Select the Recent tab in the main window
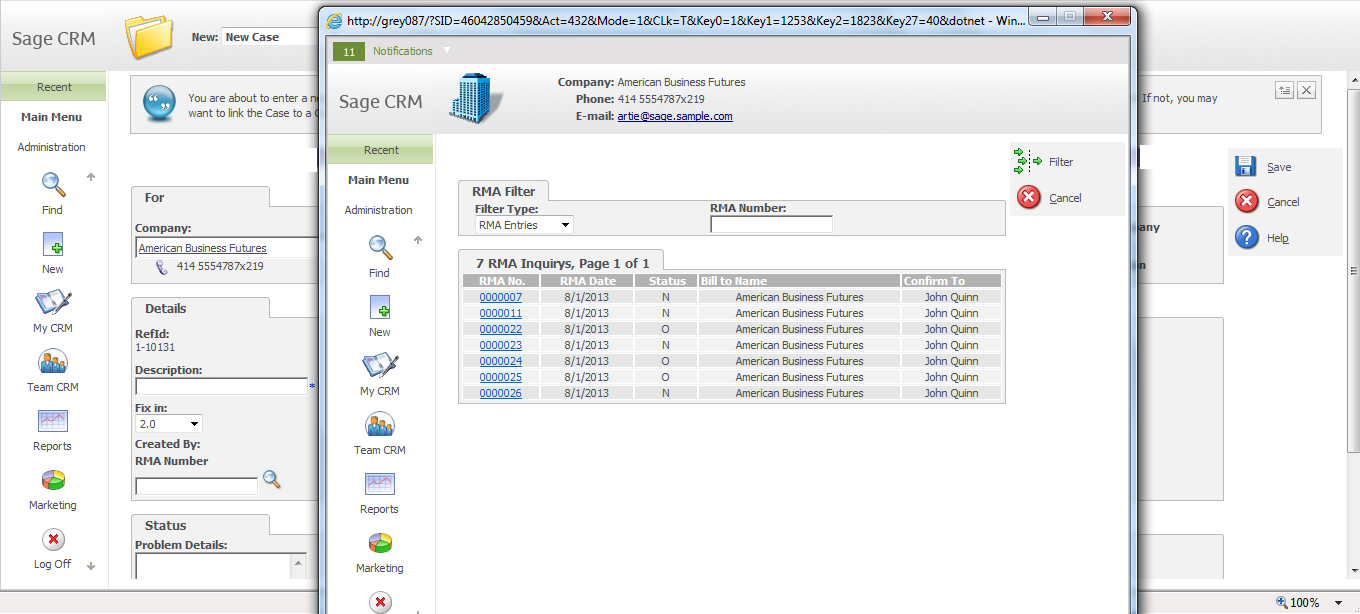1360x614 pixels. point(54,87)
